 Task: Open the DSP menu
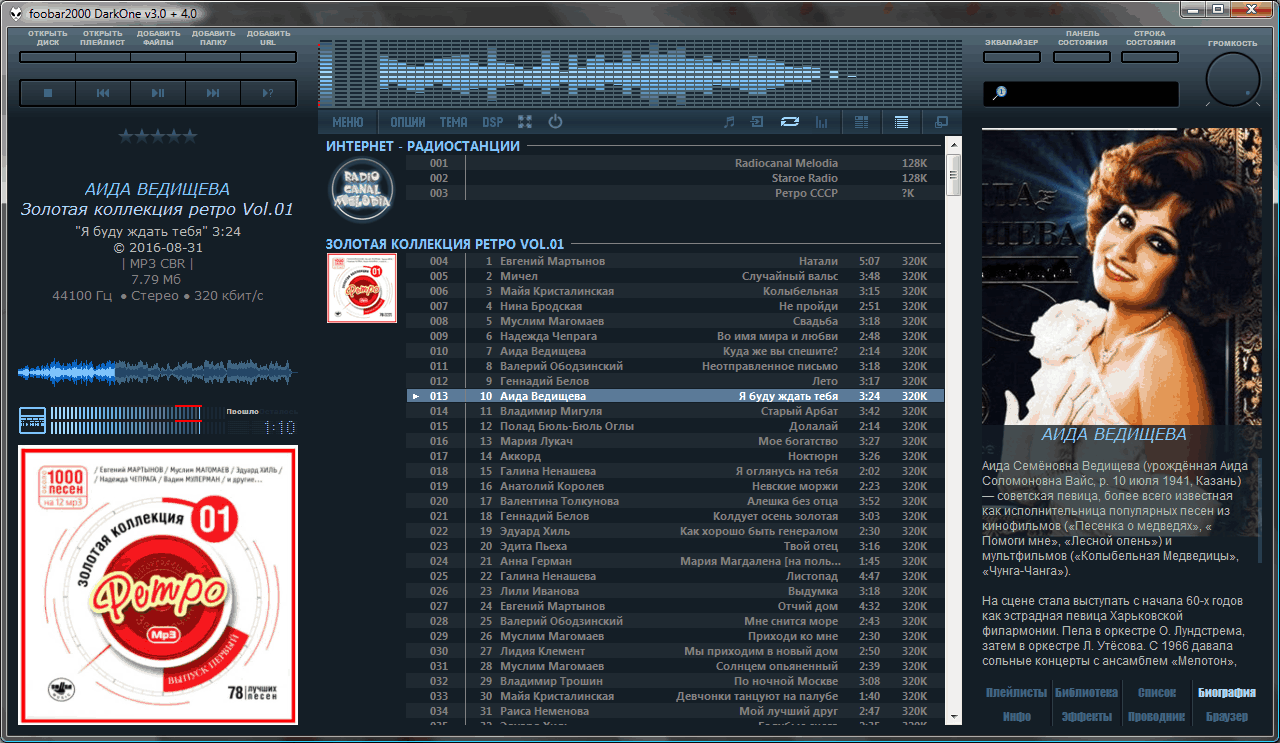tap(493, 122)
